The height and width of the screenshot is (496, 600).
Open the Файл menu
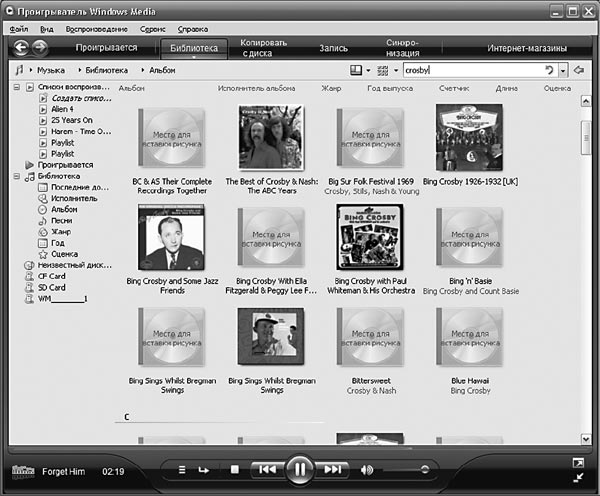(19, 29)
